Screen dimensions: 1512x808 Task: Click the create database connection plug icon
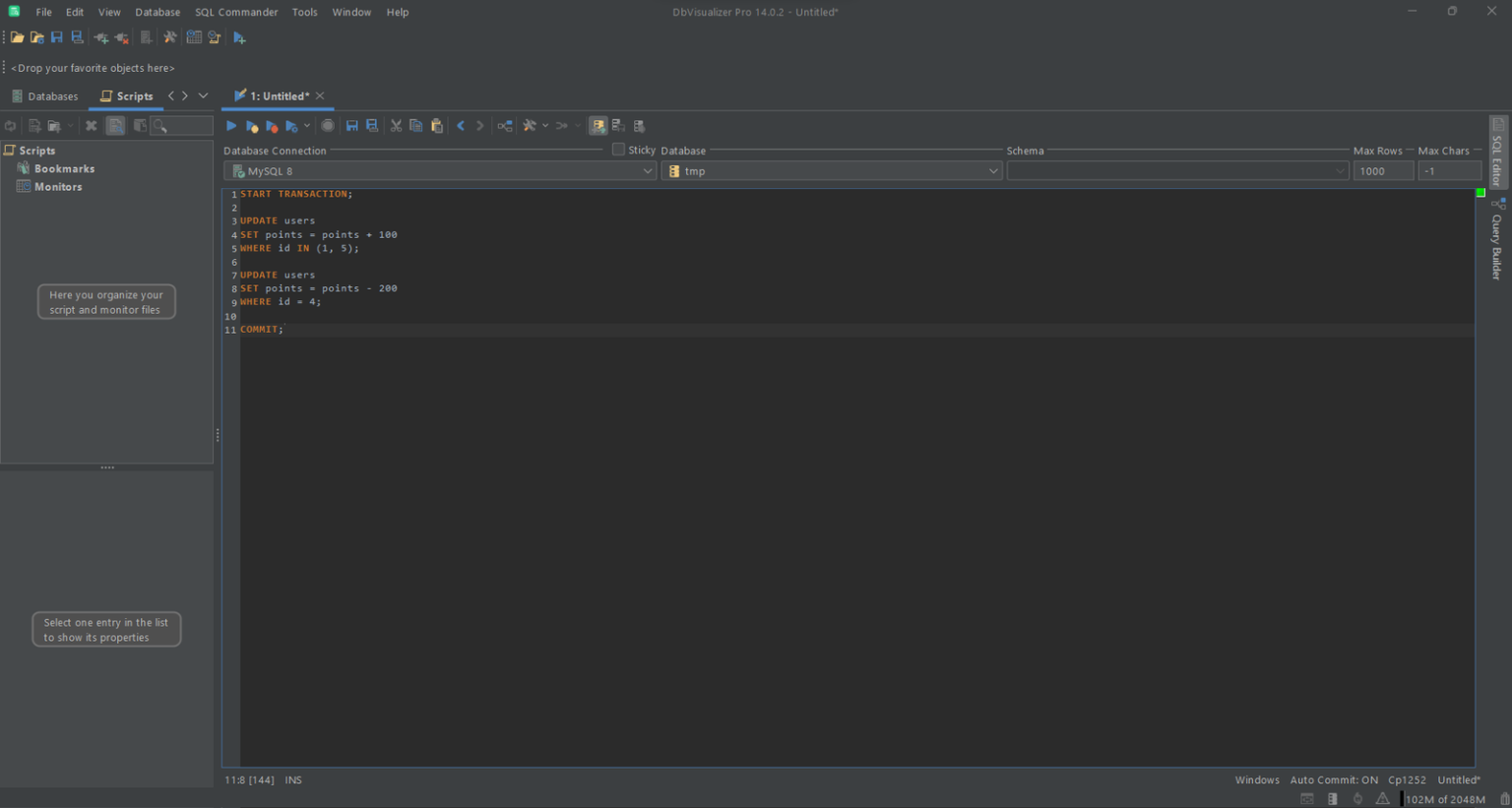pos(100,37)
